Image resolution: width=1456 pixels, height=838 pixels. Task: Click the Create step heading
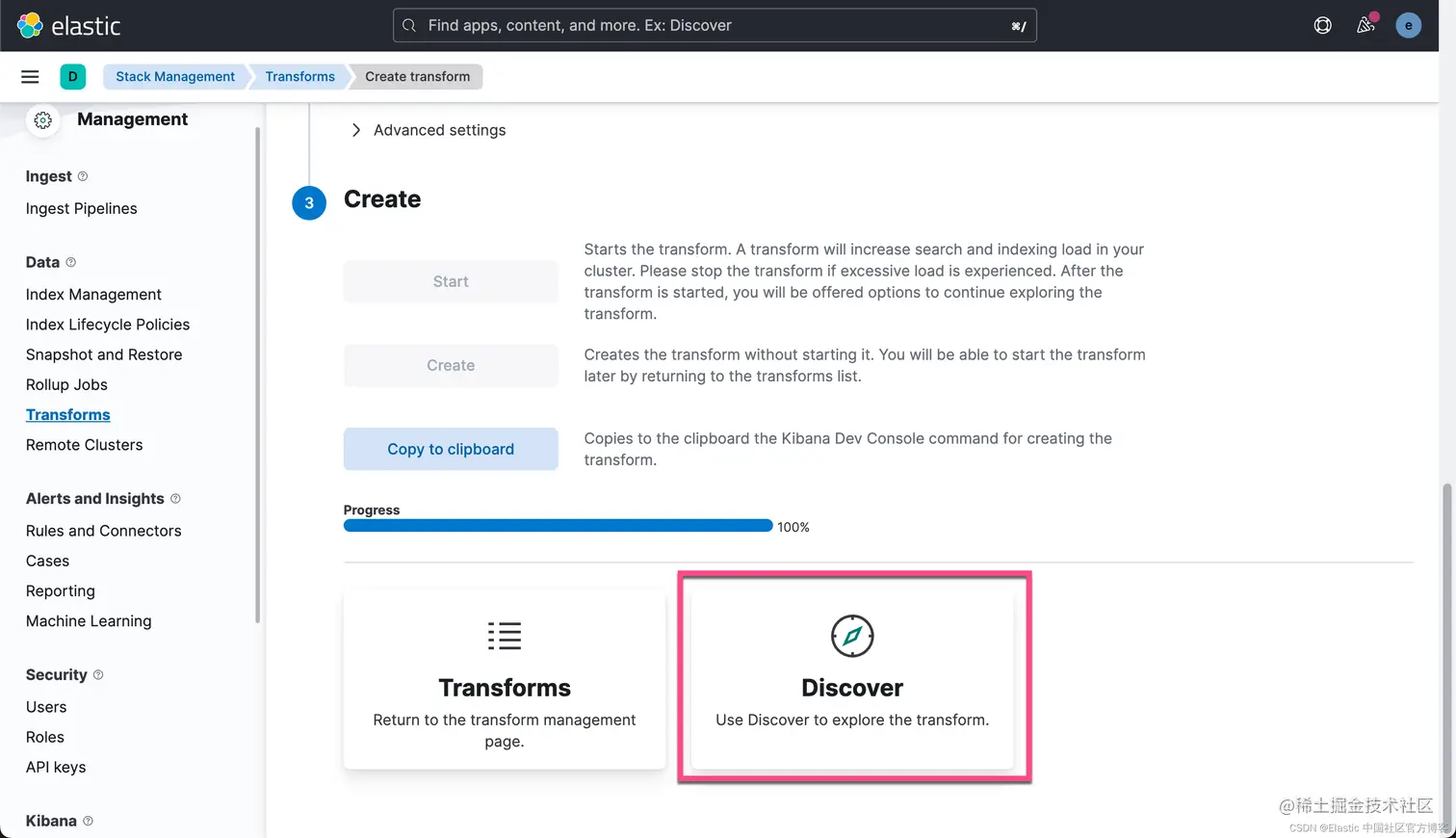point(382,199)
